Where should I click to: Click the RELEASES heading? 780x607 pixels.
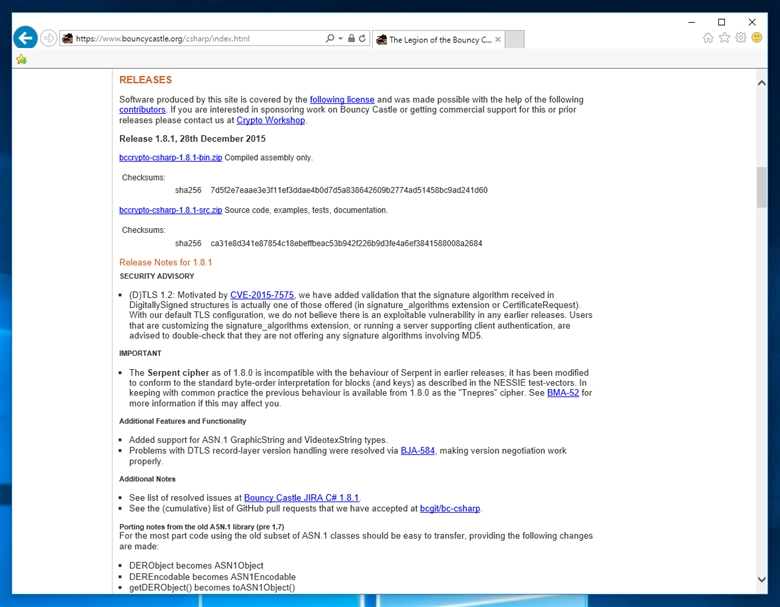[145, 80]
